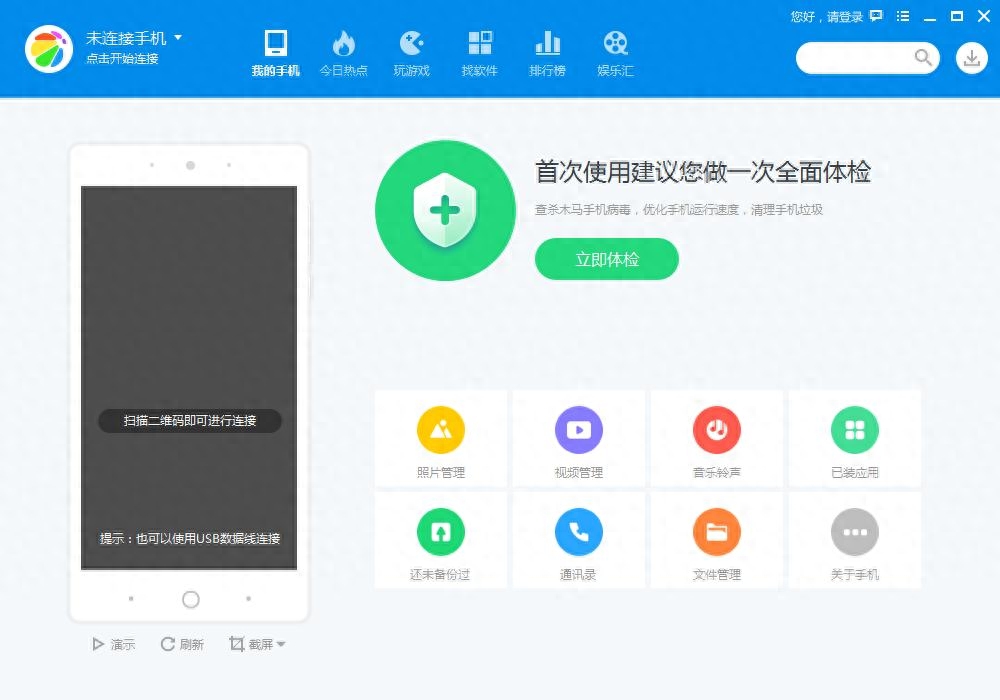The image size is (1000, 700).
Task: Switch to the 今日热点 tab
Action: pos(344,52)
